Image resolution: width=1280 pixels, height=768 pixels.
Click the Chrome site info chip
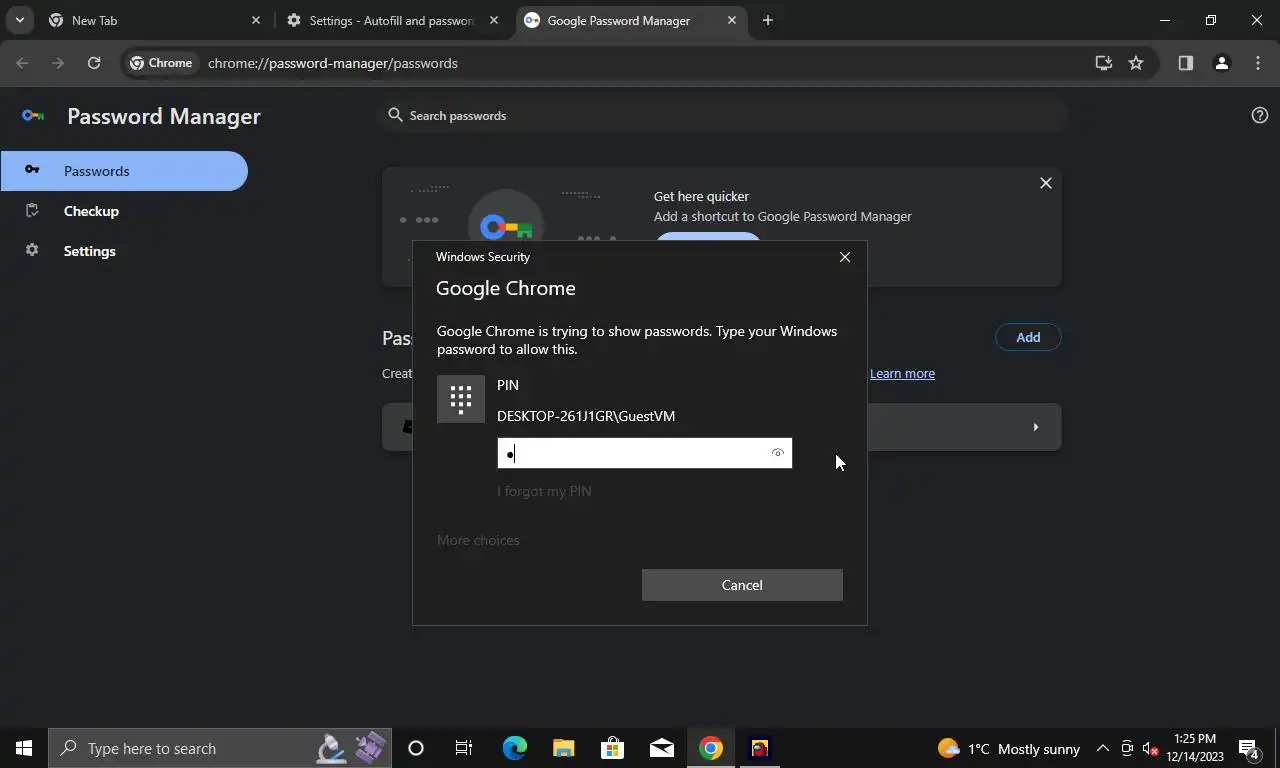161,63
